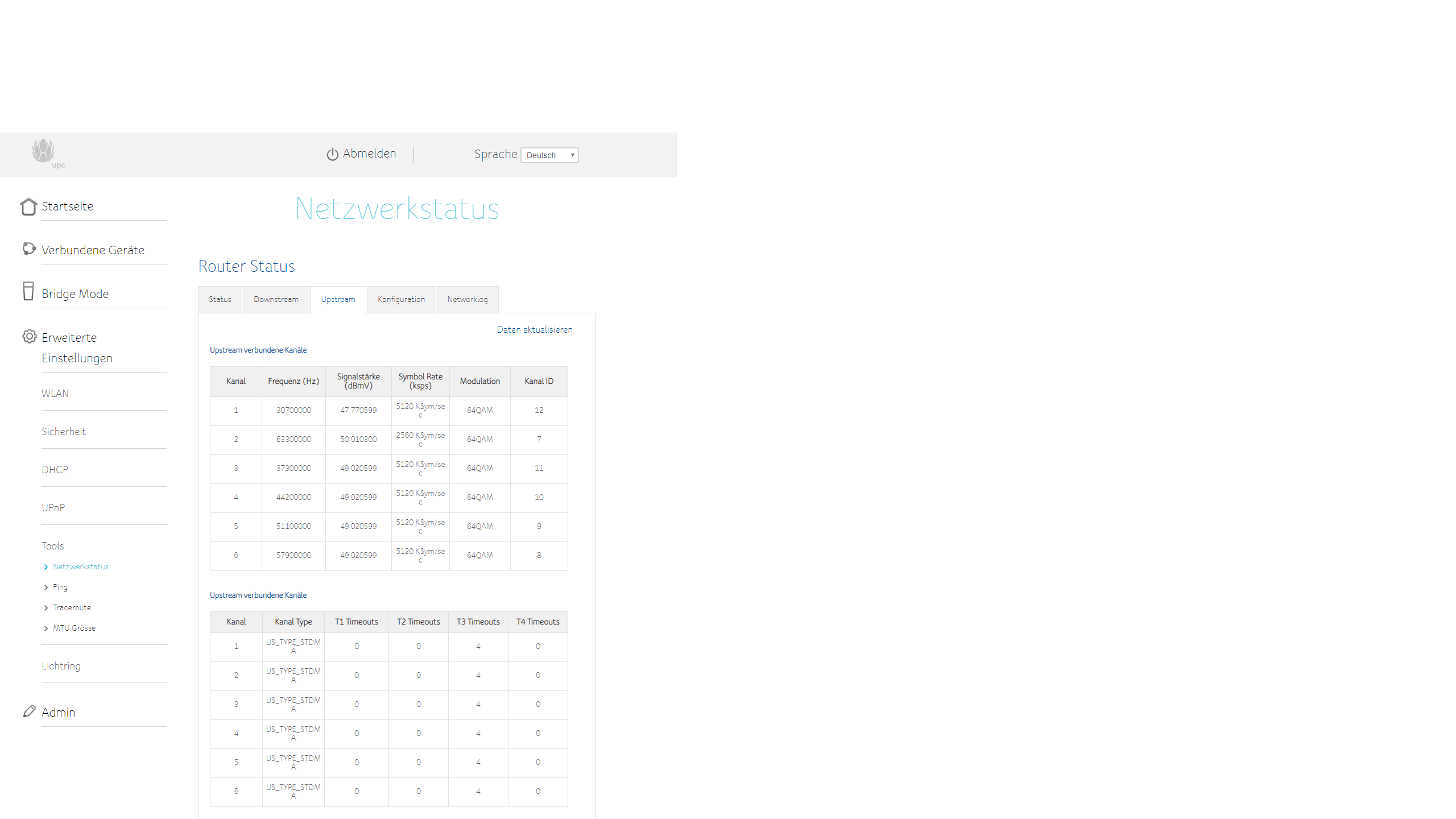Open the DHCP menu entry

click(55, 470)
